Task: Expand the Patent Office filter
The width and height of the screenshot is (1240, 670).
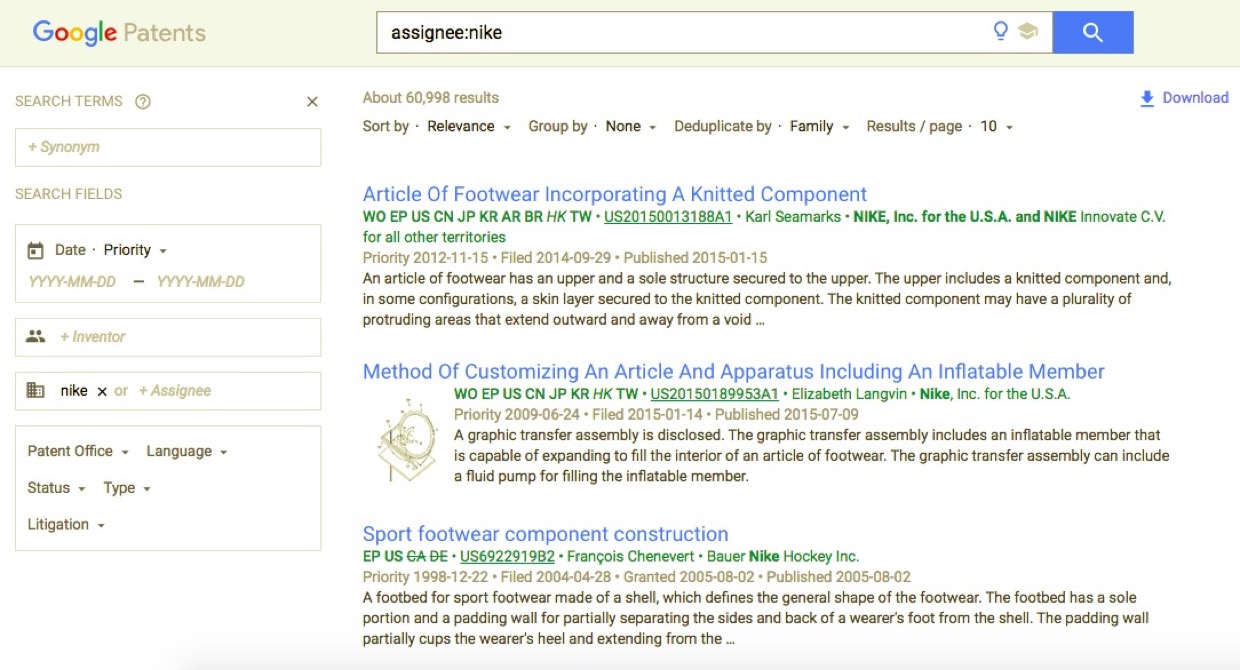Action: coord(79,451)
